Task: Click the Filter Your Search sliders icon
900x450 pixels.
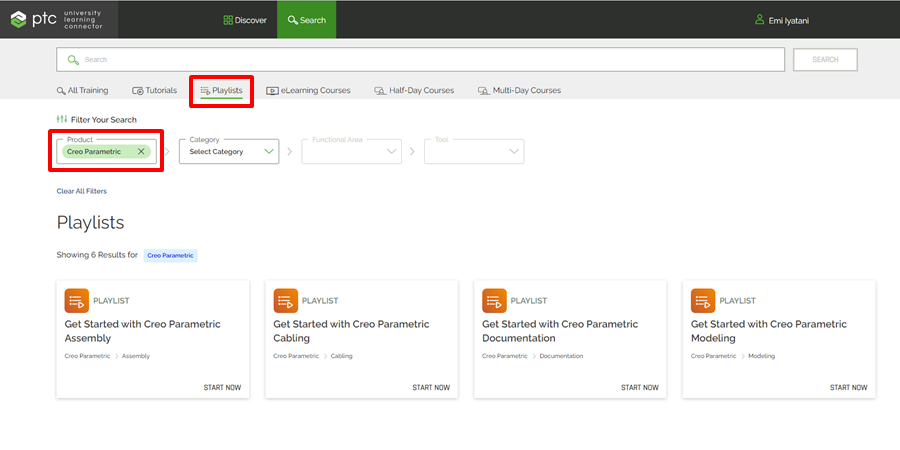Action: coord(62,119)
